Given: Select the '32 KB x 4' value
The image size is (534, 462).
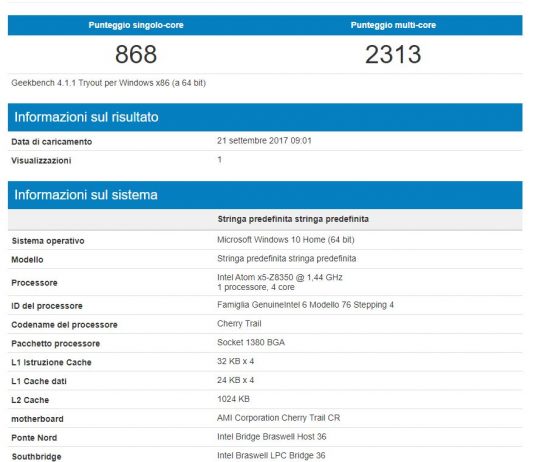Looking at the screenshot, I should tap(235, 361).
